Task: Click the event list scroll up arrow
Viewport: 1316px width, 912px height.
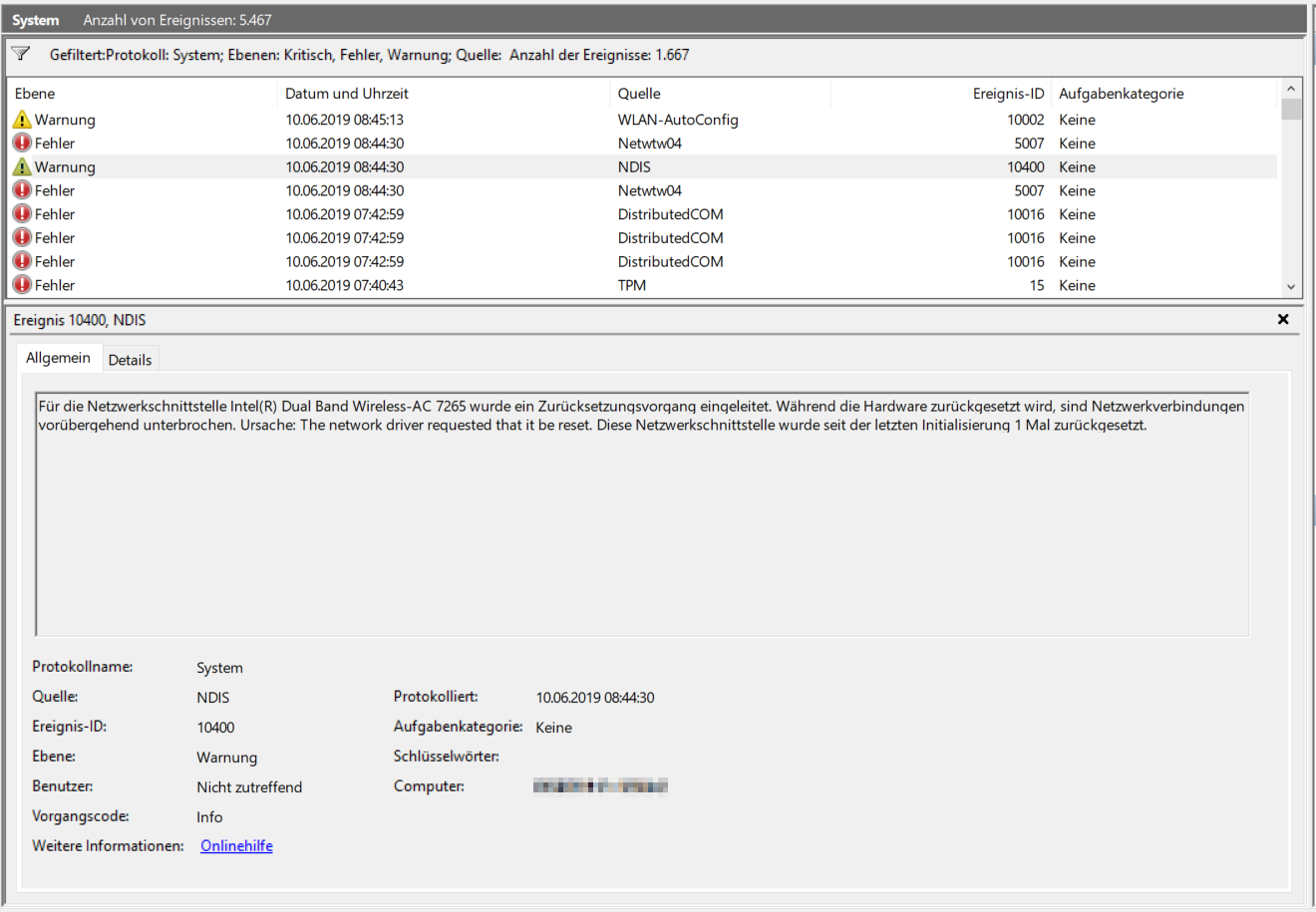Action: [x=1291, y=89]
